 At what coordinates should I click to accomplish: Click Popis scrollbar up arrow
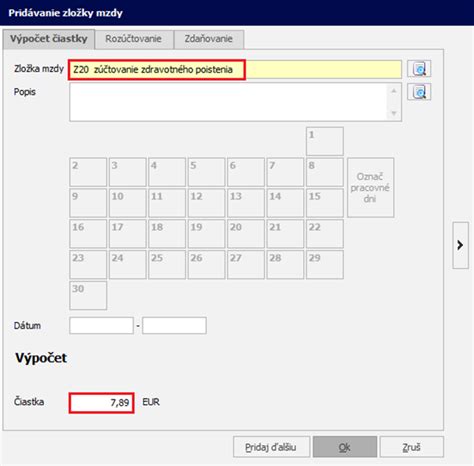pos(394,91)
